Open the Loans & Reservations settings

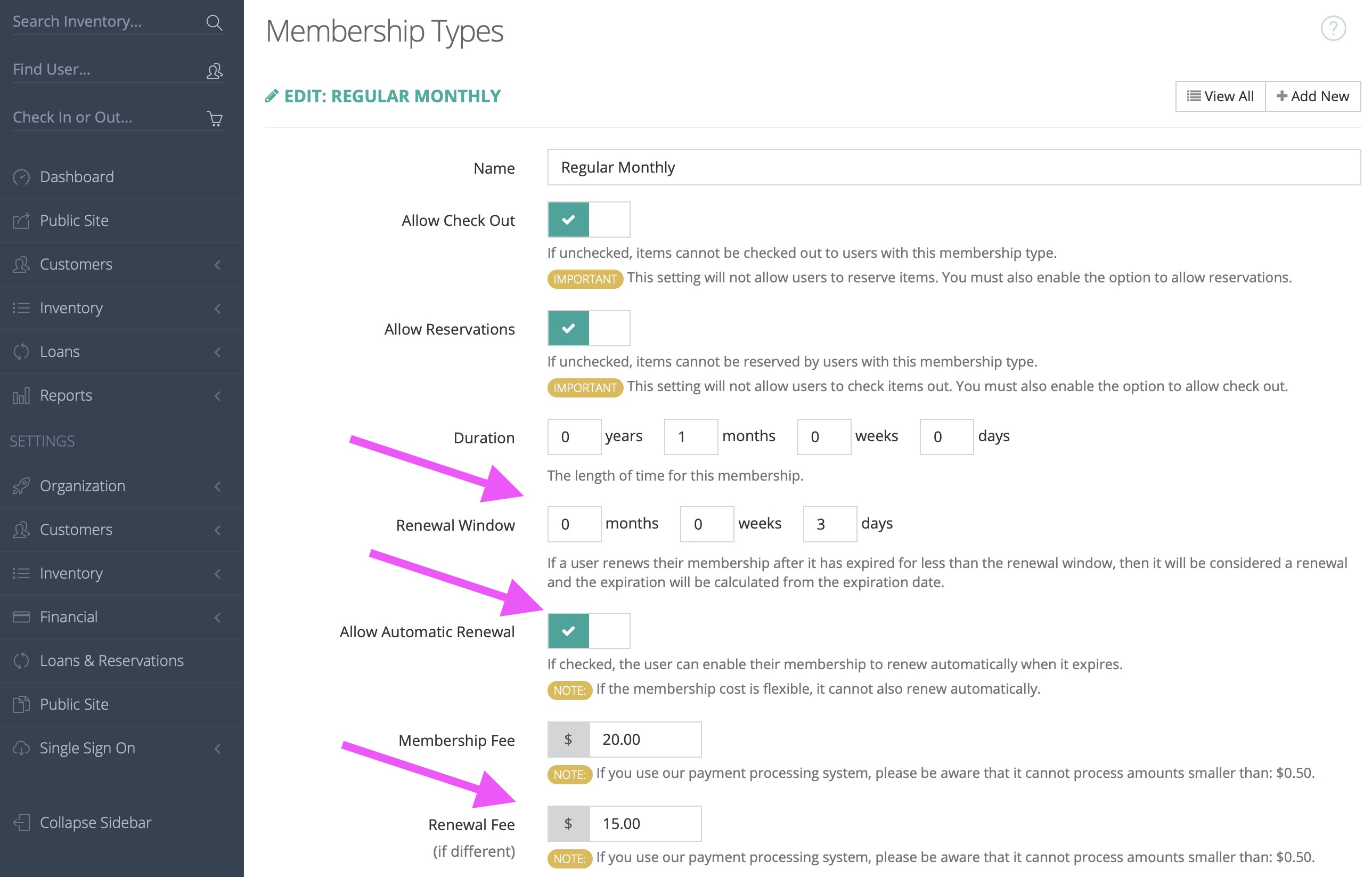[122, 661]
